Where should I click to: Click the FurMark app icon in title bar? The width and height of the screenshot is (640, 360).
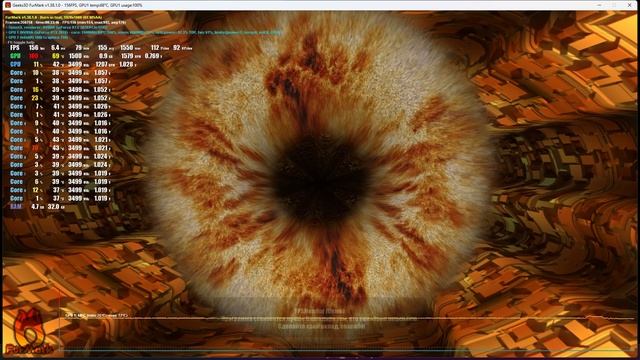tap(7, 5)
